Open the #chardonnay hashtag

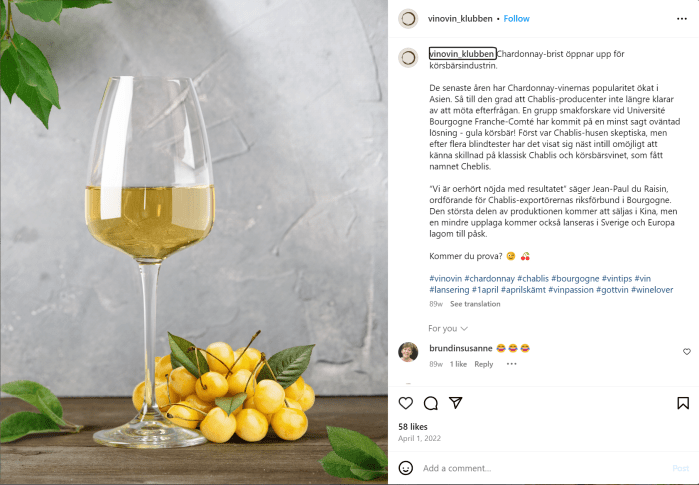point(489,279)
